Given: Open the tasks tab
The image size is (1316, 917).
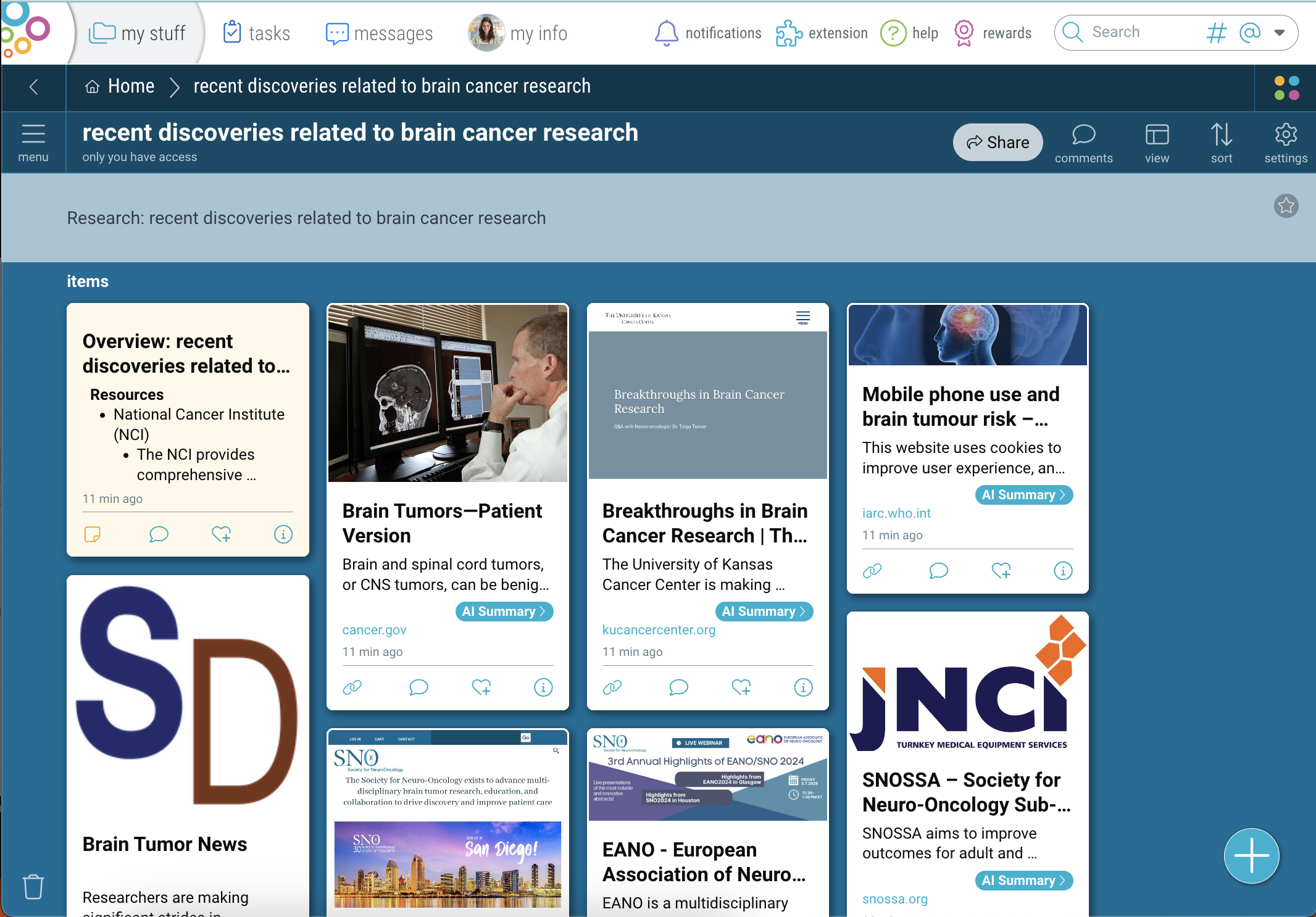Looking at the screenshot, I should pos(256,33).
